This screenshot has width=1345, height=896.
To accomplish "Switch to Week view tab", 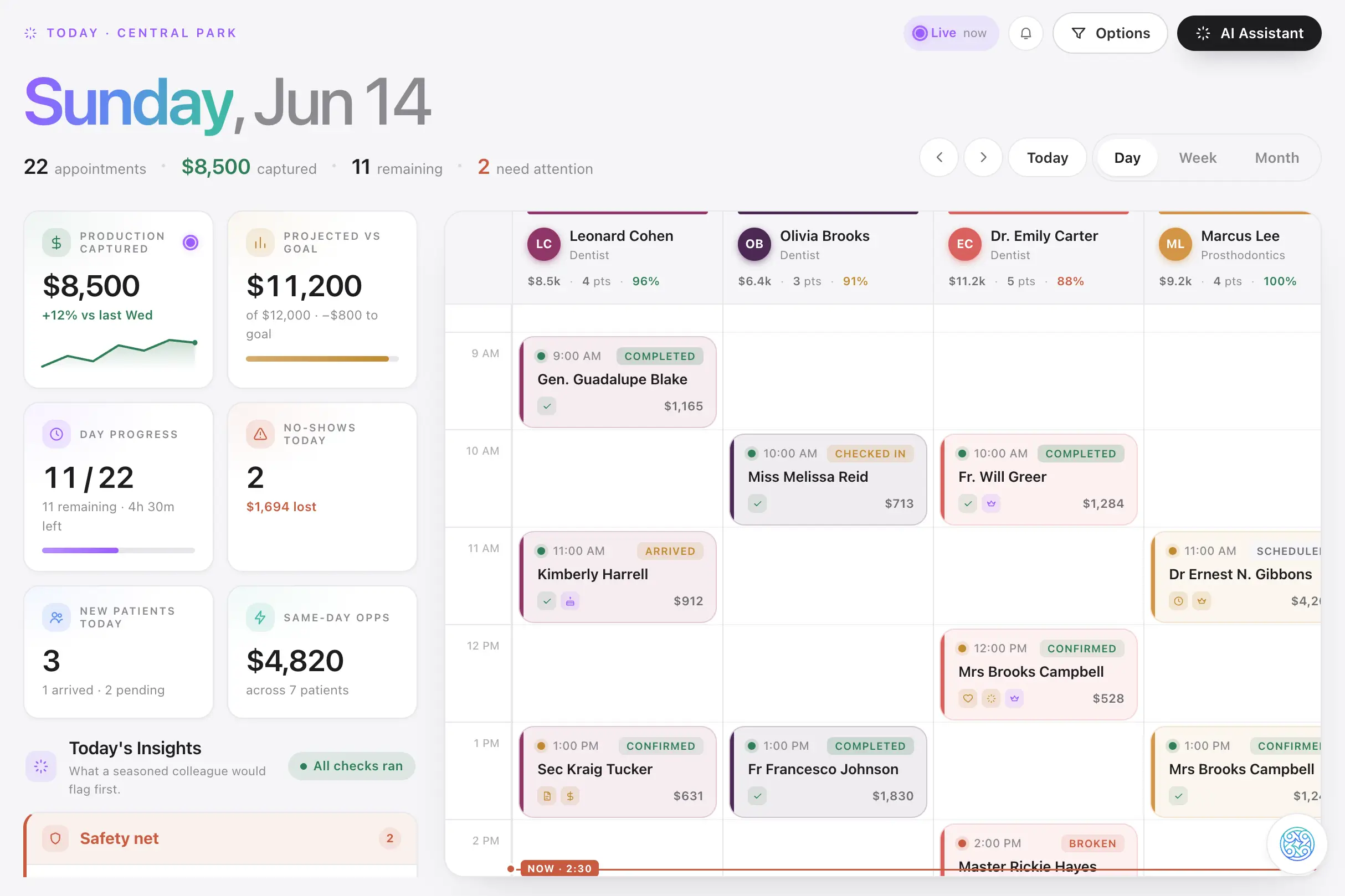I will (1198, 157).
